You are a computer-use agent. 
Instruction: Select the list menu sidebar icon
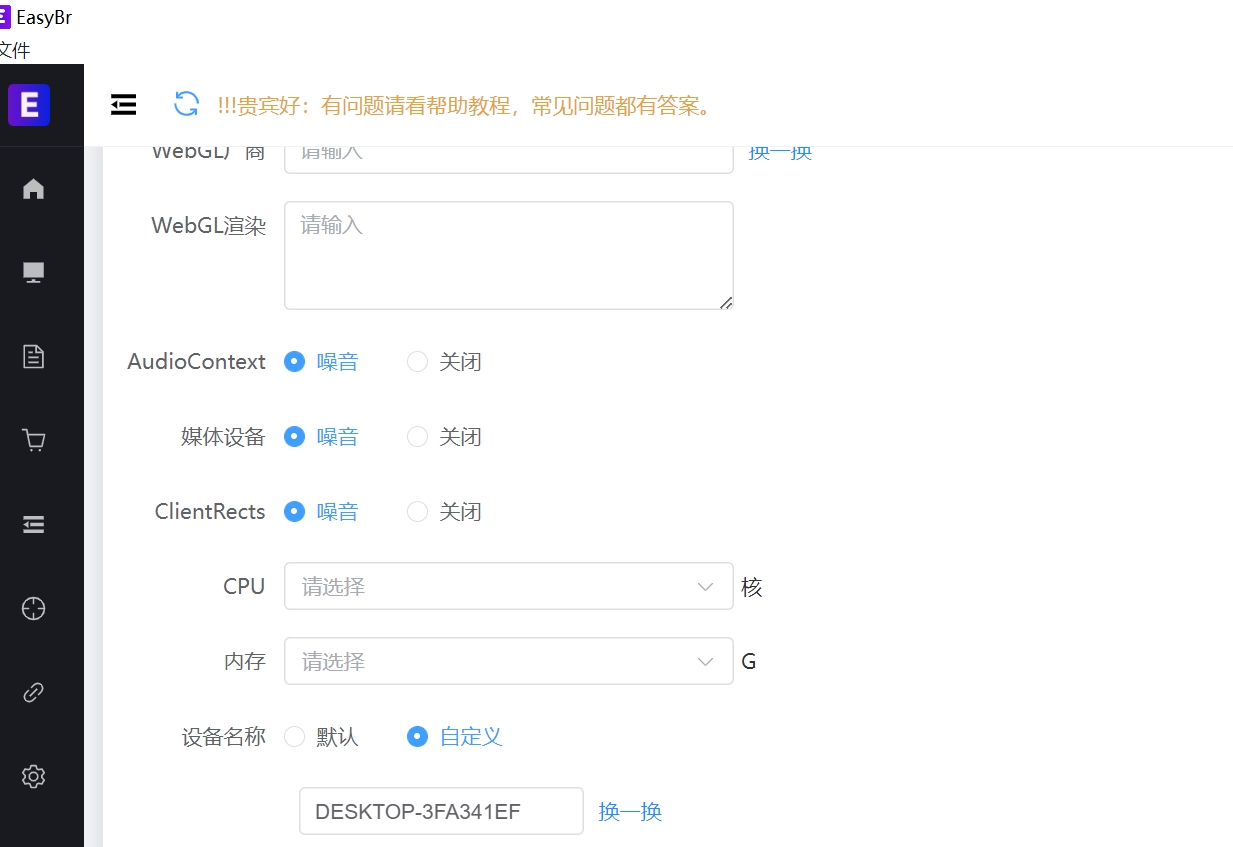pyautogui.click(x=33, y=523)
